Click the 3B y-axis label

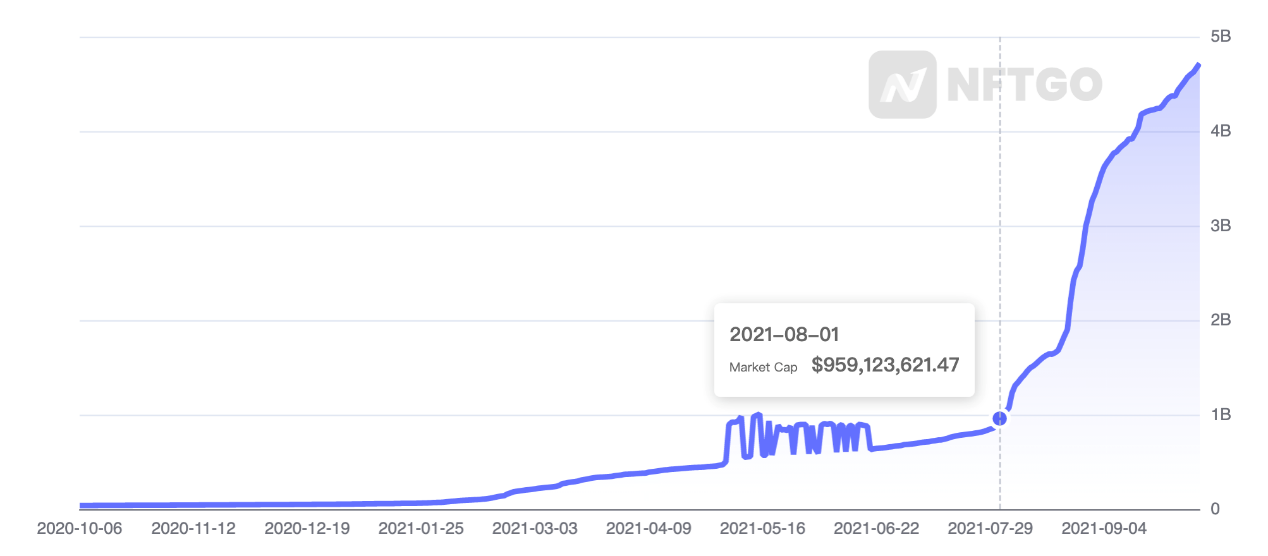[1220, 226]
